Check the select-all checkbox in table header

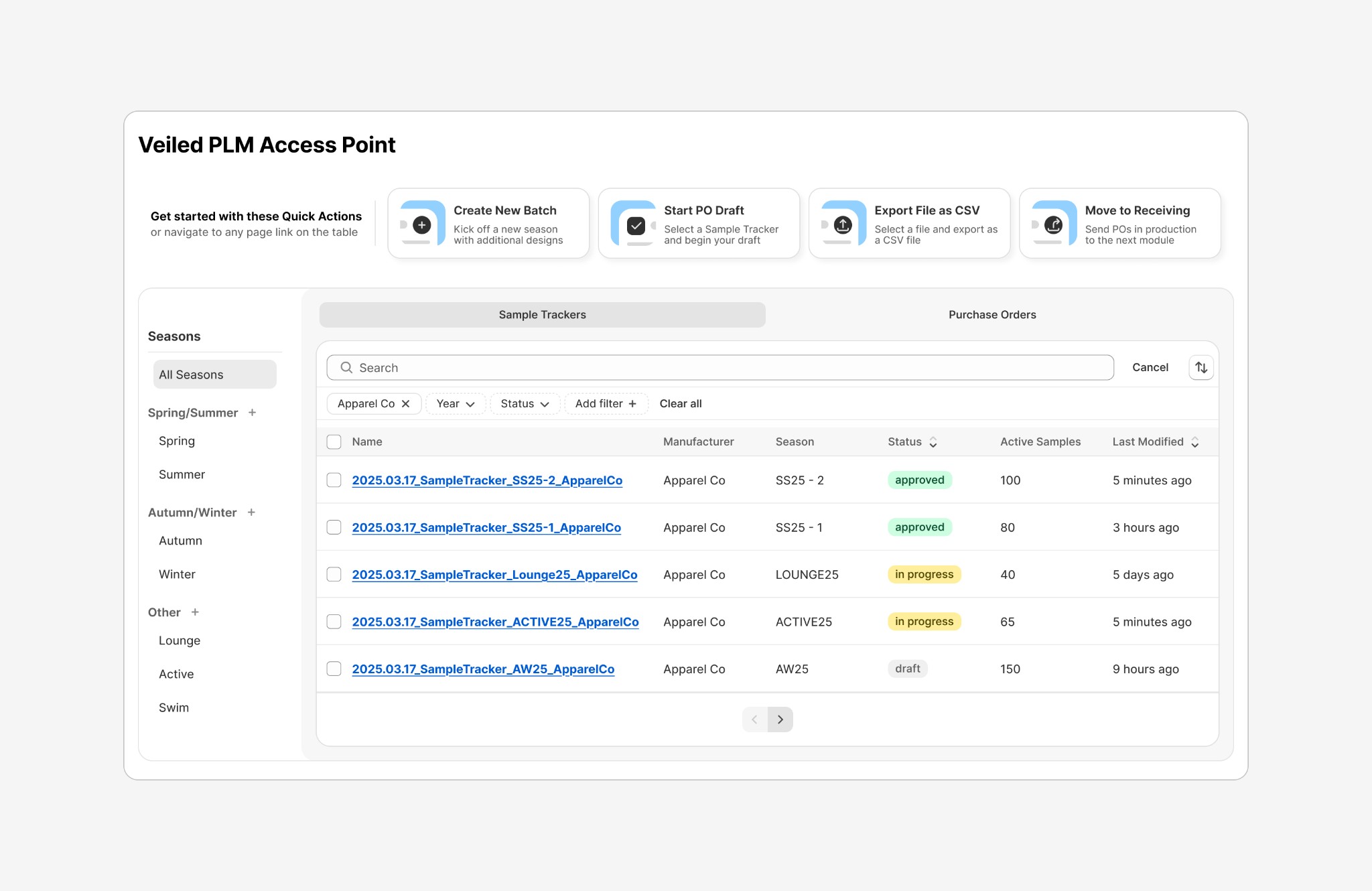click(334, 442)
